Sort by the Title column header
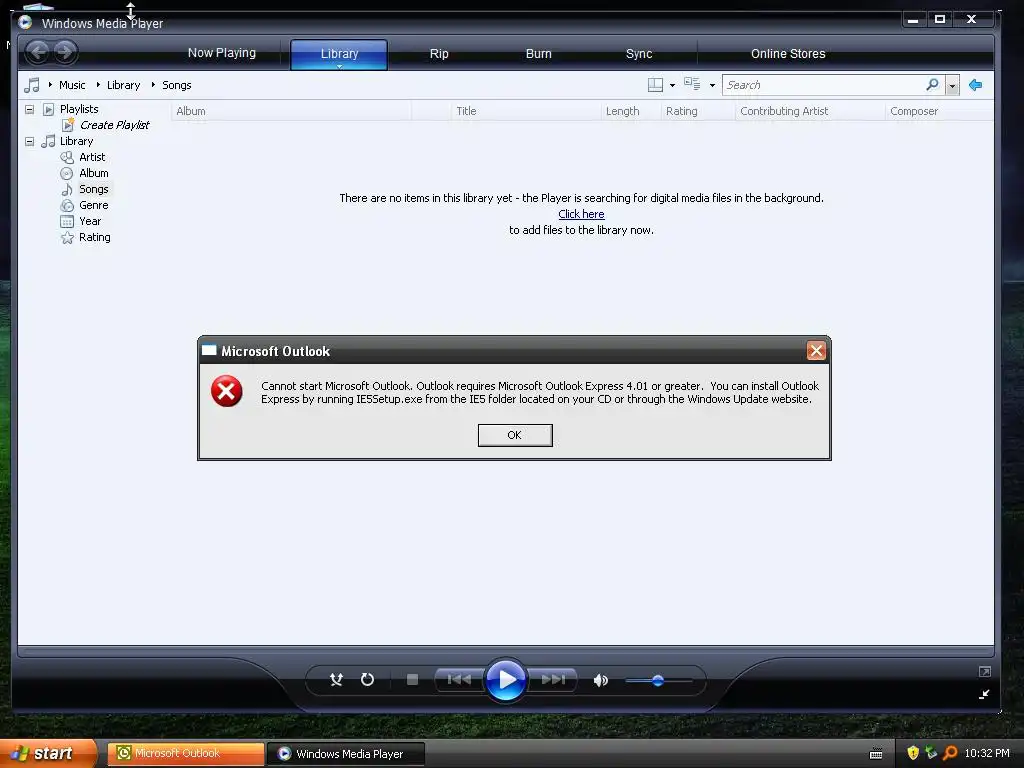 pyautogui.click(x=526, y=111)
